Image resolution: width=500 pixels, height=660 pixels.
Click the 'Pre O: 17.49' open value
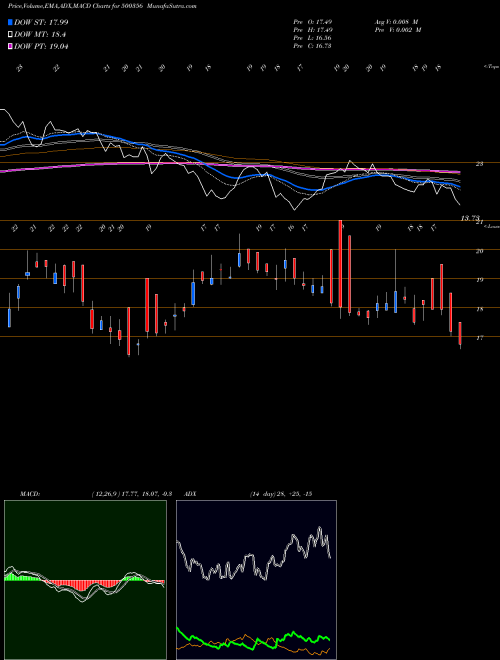tap(313, 22)
